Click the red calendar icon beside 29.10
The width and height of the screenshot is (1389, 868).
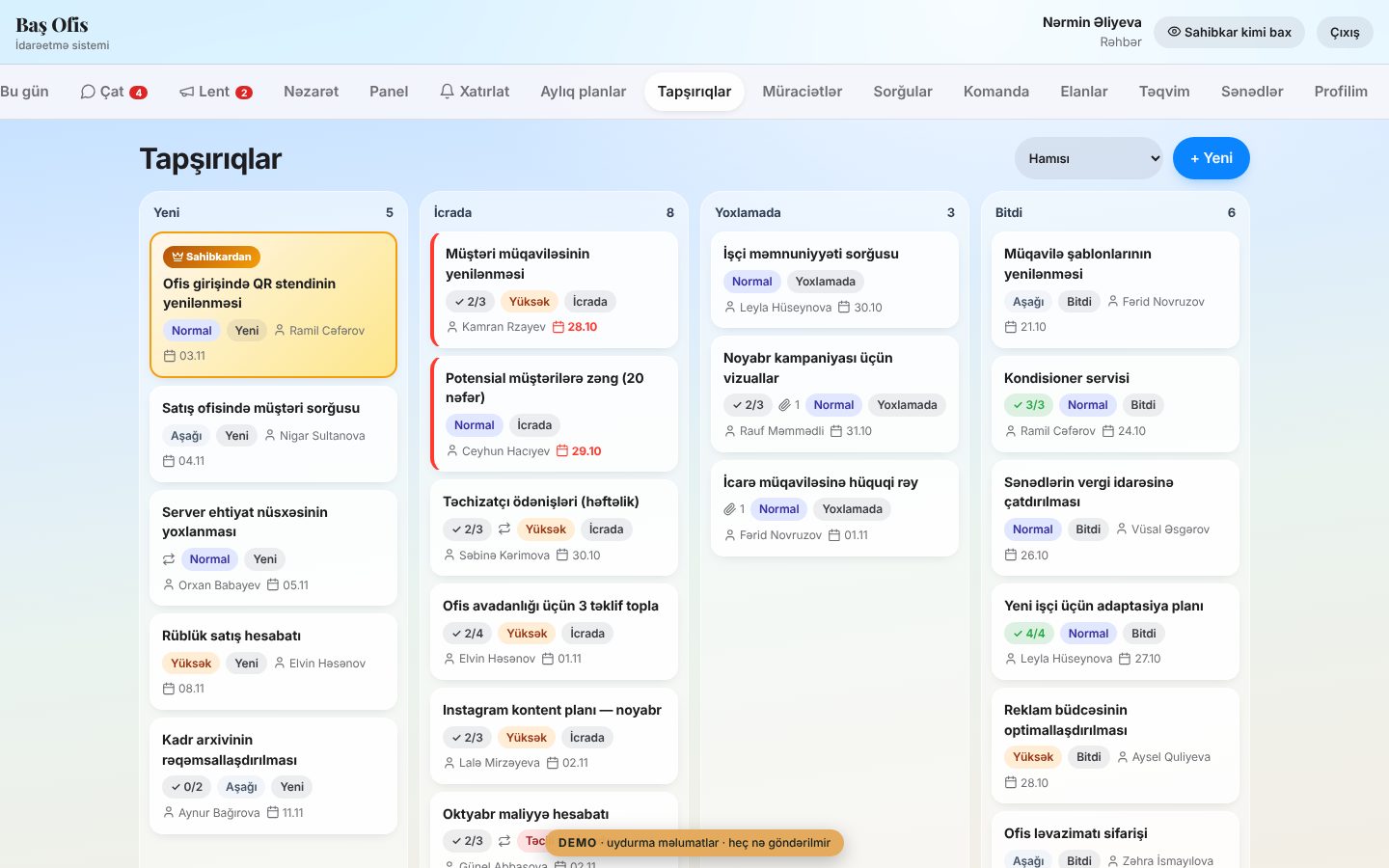562,451
